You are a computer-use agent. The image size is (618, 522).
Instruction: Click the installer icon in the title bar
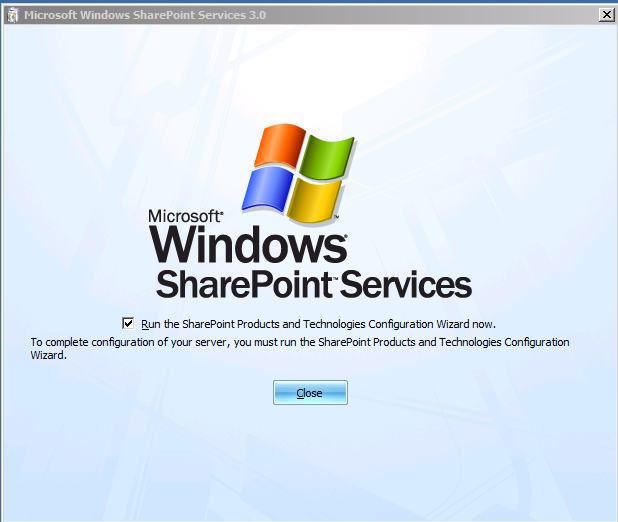[11, 15]
